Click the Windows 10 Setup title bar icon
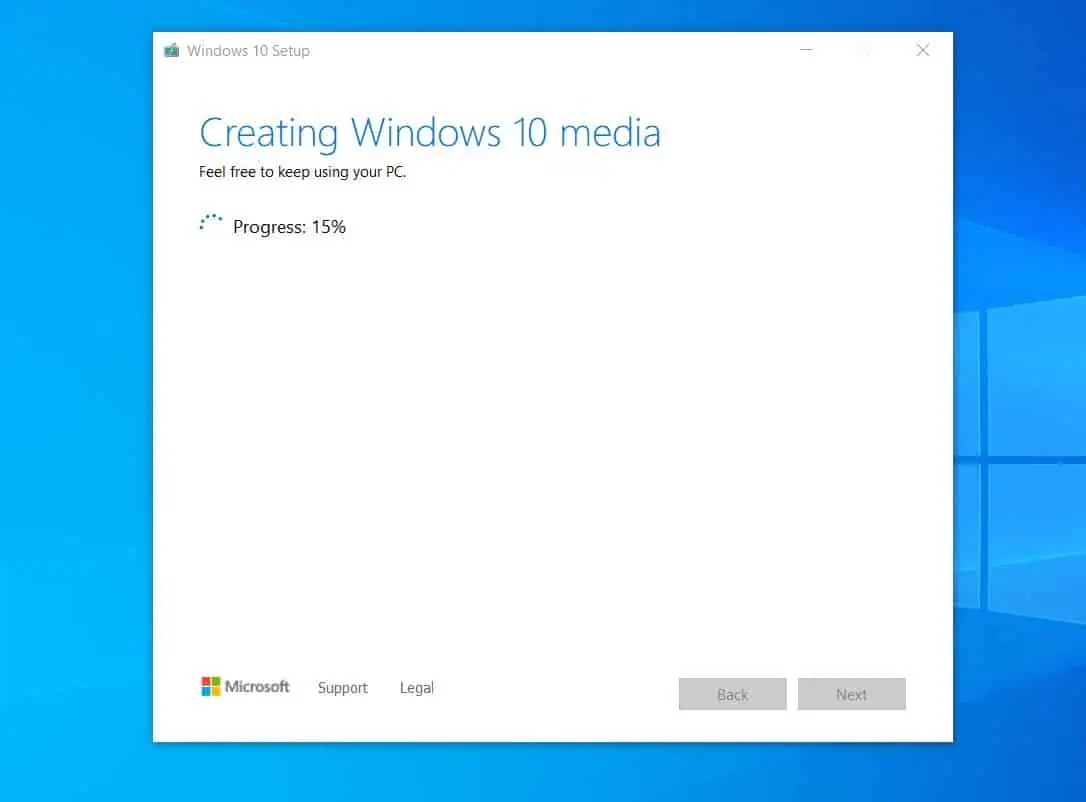The height and width of the screenshot is (802, 1086). point(172,51)
